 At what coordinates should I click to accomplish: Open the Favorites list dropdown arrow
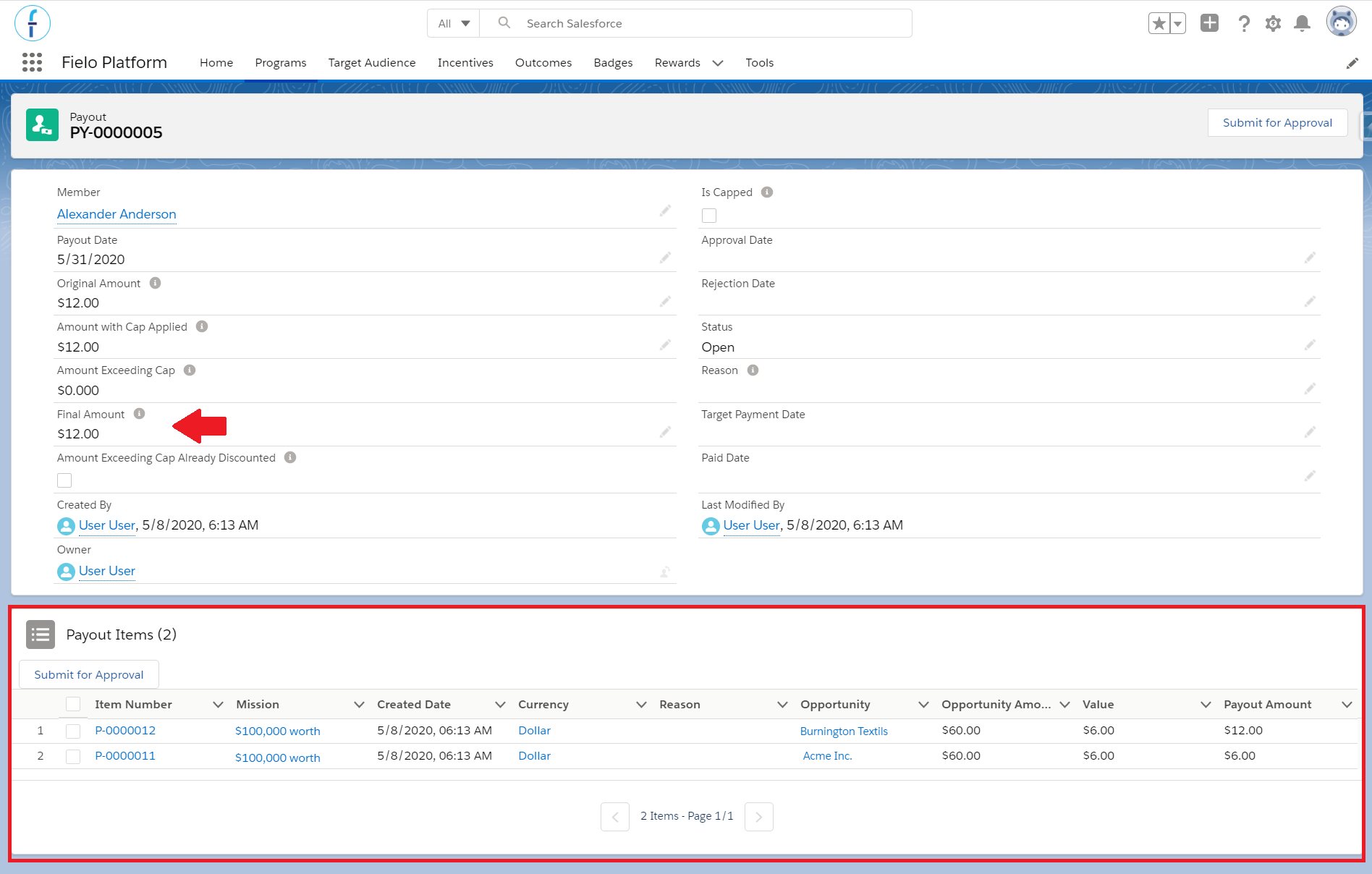click(1177, 23)
